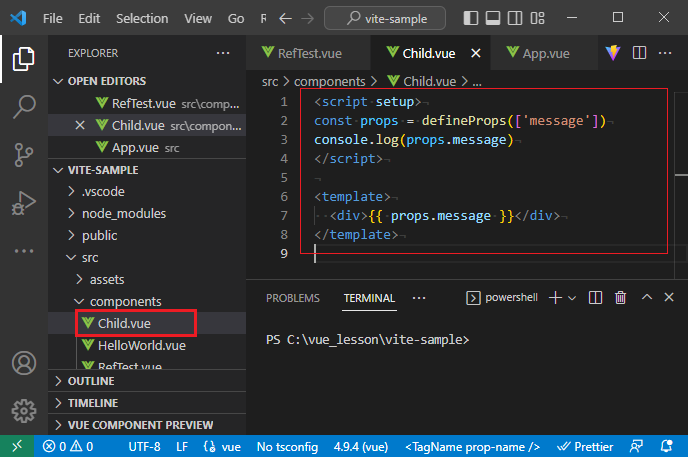Show errors and warnings count in status bar
Screen dimensions: 688x457
click(x=68, y=446)
